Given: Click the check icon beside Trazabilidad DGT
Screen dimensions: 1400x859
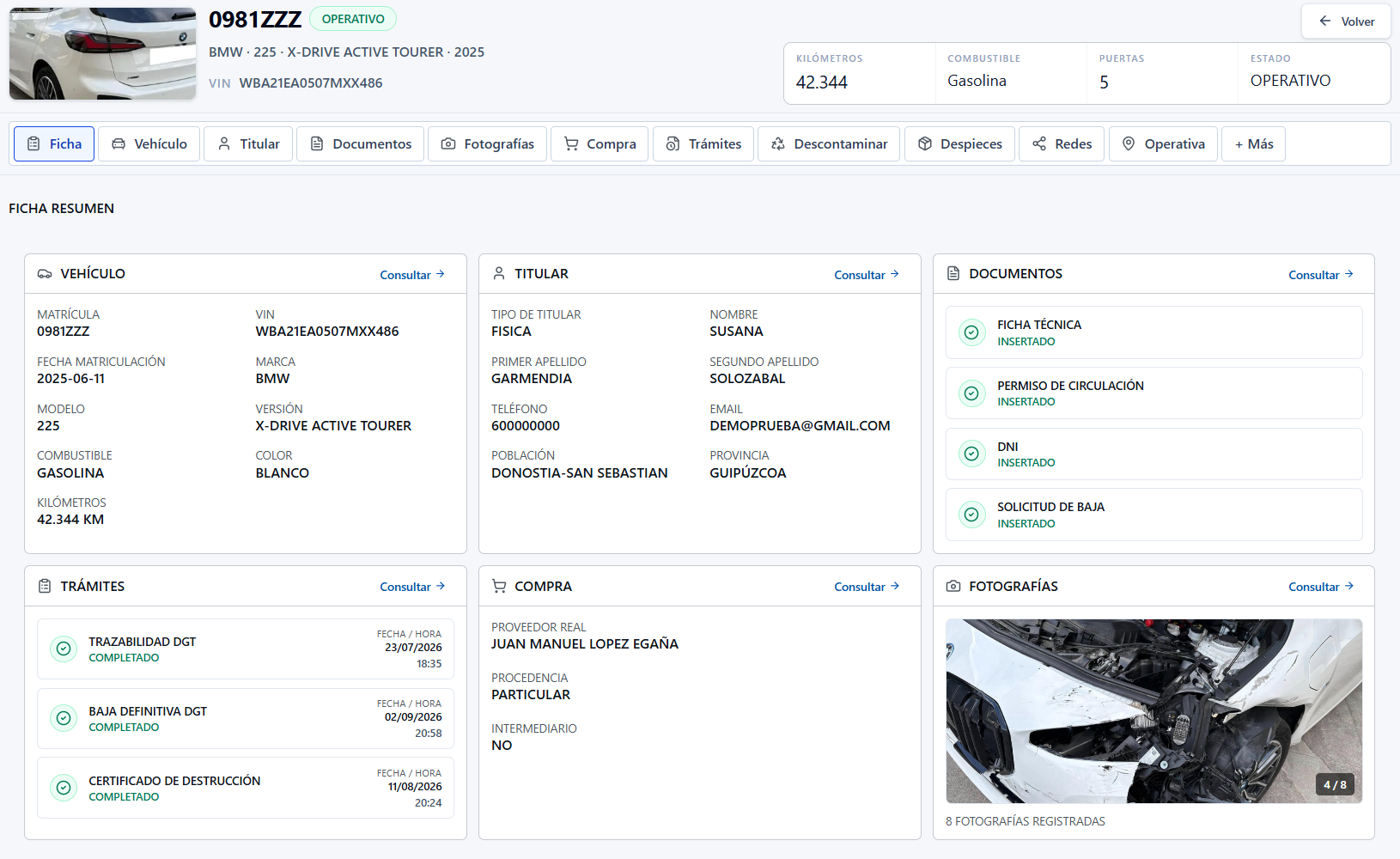Looking at the screenshot, I should point(64,649).
